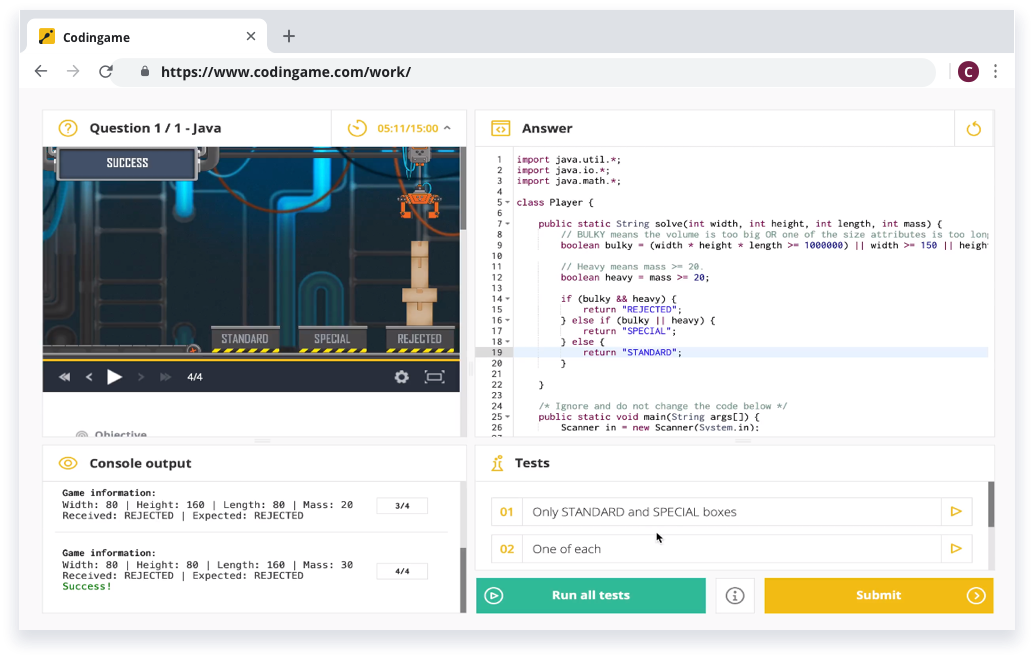Fold the solve method at line 7

pyautogui.click(x=508, y=224)
